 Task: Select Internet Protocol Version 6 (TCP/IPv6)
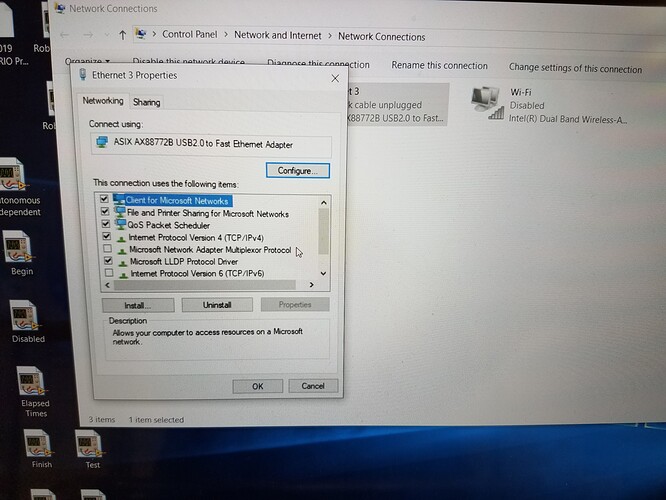coord(192,274)
